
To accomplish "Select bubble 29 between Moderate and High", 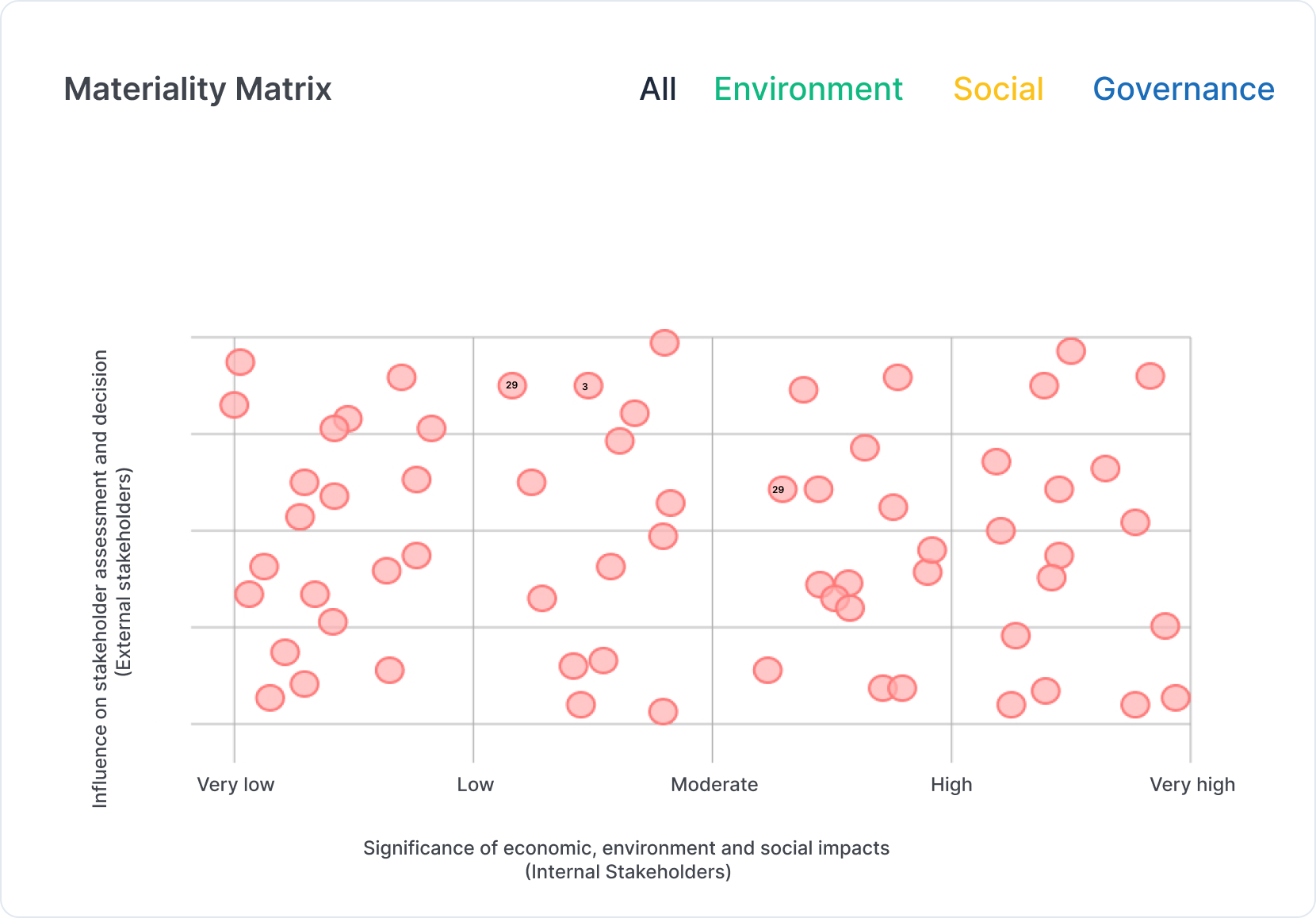I will click(x=782, y=489).
